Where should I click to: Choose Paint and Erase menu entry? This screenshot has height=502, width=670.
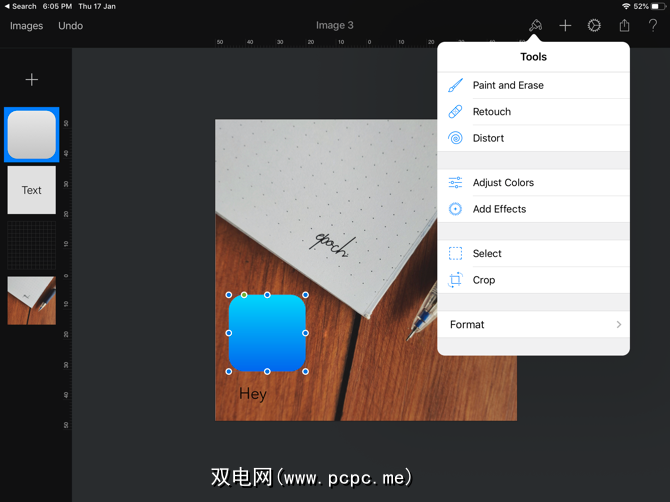click(534, 85)
